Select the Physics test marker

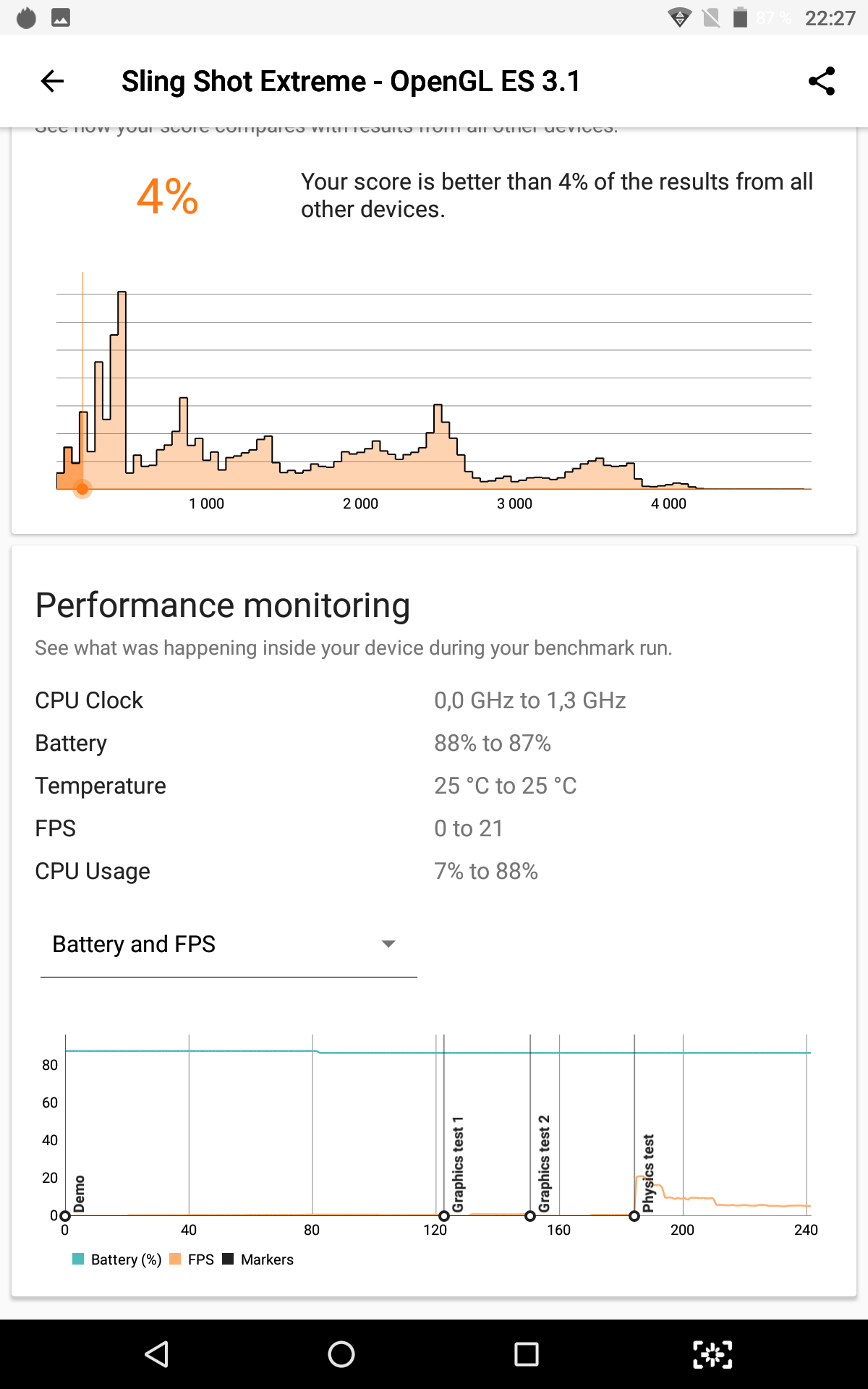coord(634,1216)
